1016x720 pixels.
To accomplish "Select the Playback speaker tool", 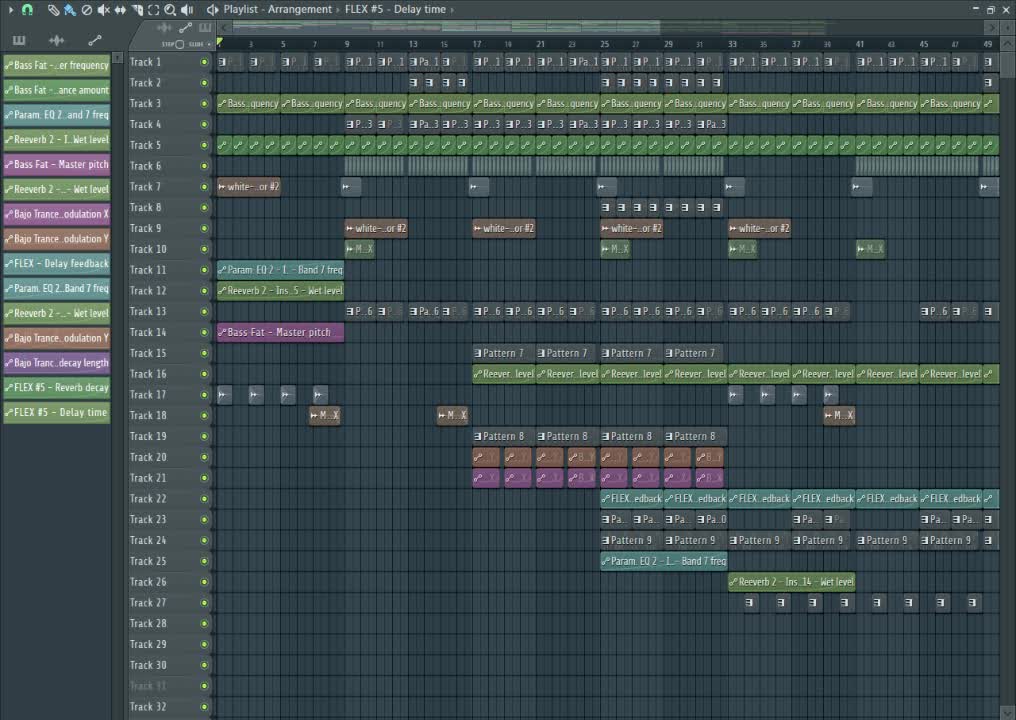I will [187, 10].
